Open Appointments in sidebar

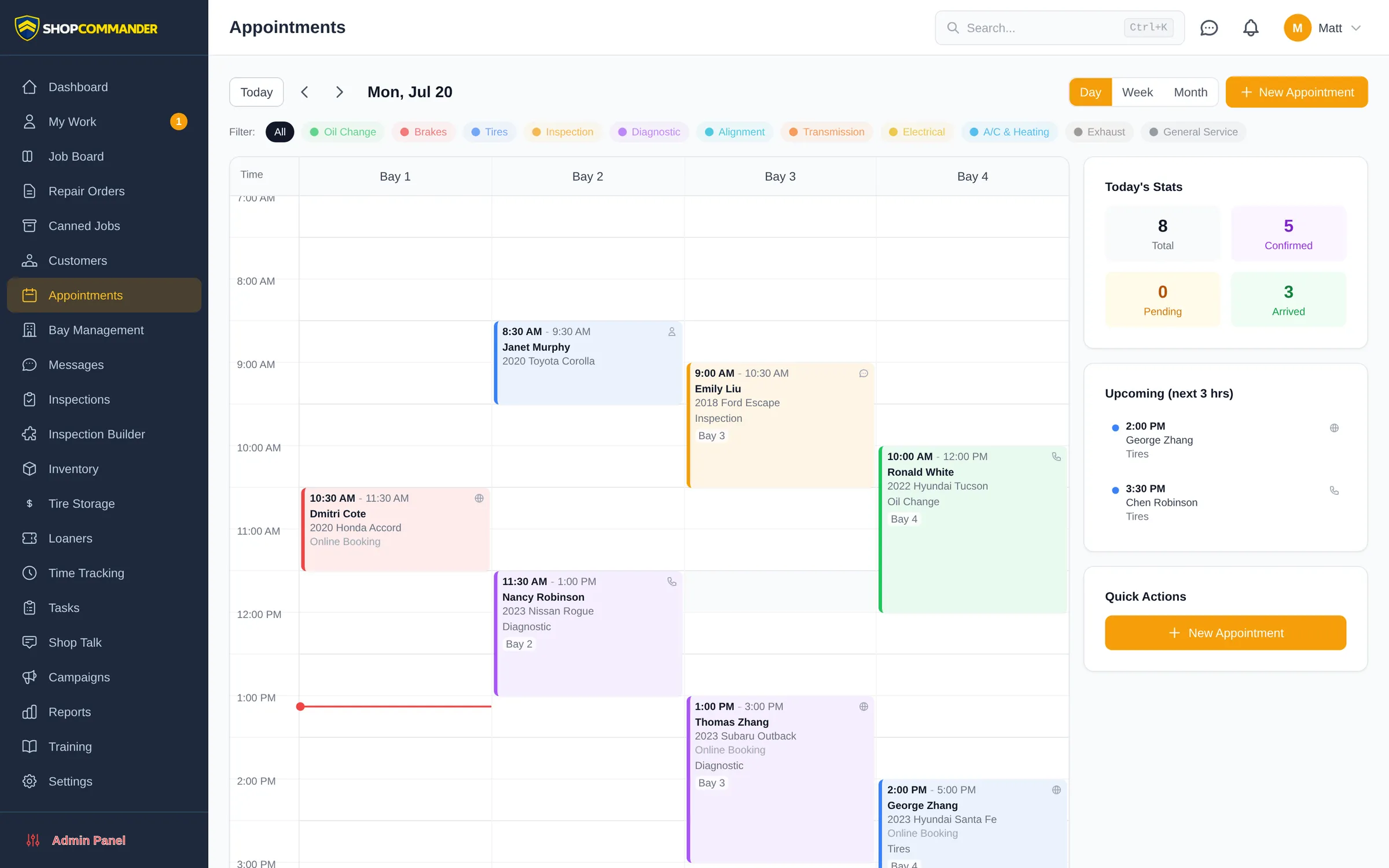pos(104,295)
